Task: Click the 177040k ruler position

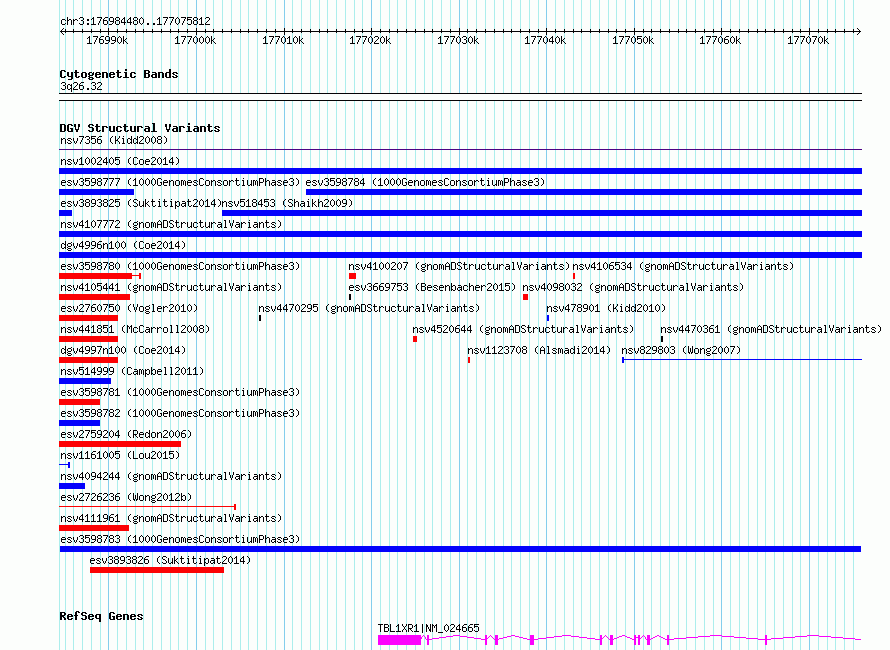Action: coord(545,40)
